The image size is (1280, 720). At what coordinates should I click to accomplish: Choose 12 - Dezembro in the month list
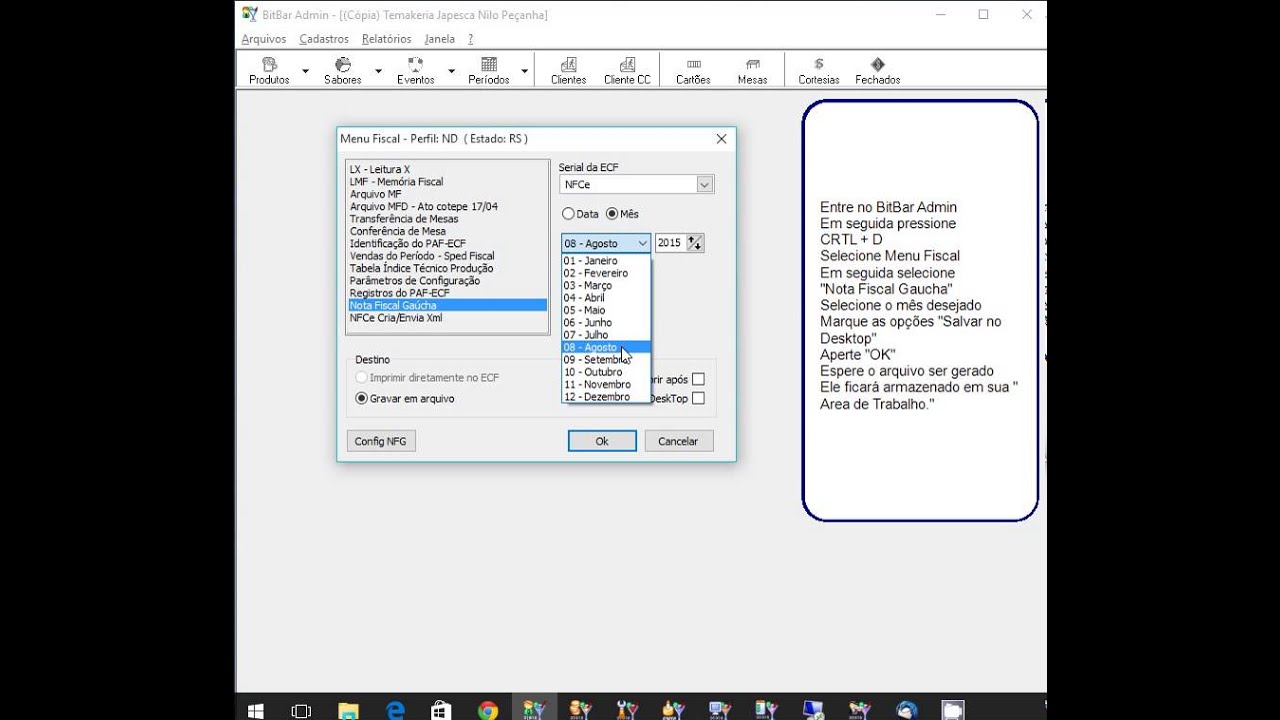(x=606, y=397)
